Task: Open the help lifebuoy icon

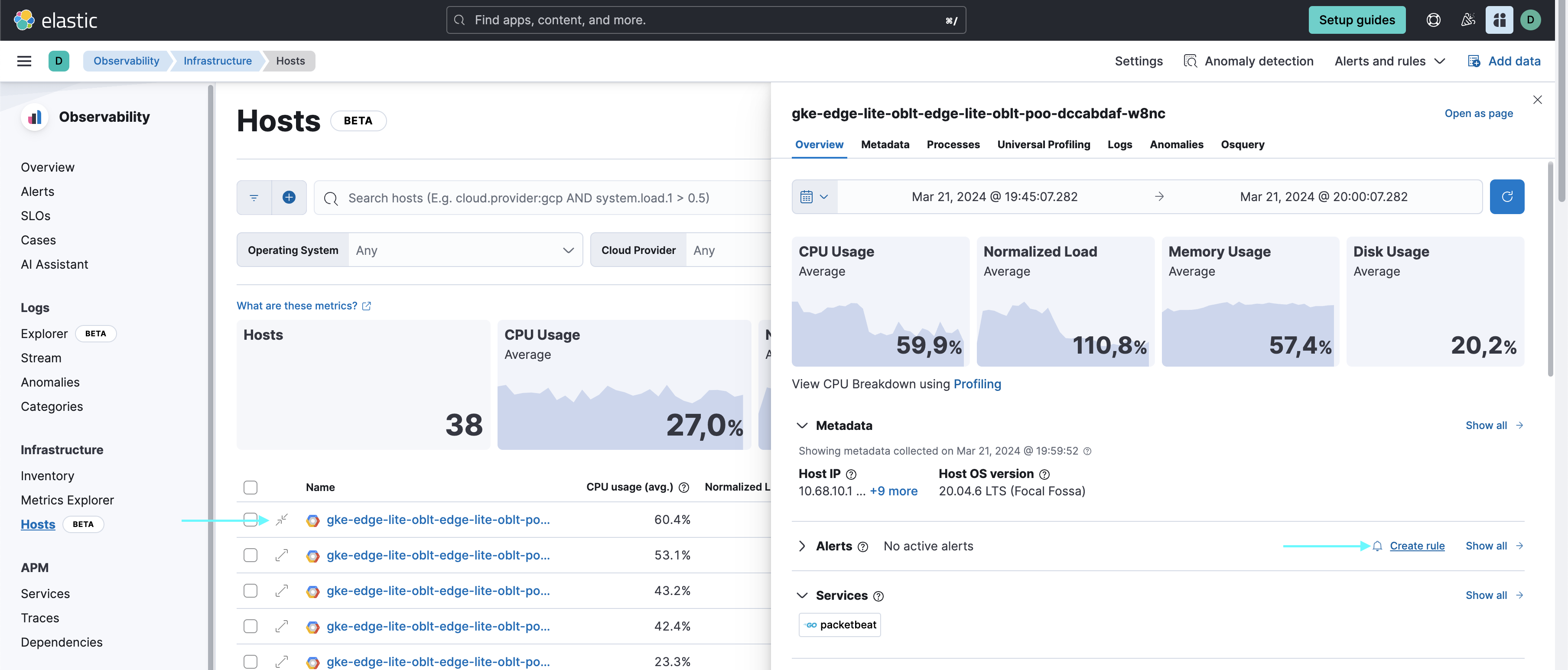Action: tap(1433, 20)
